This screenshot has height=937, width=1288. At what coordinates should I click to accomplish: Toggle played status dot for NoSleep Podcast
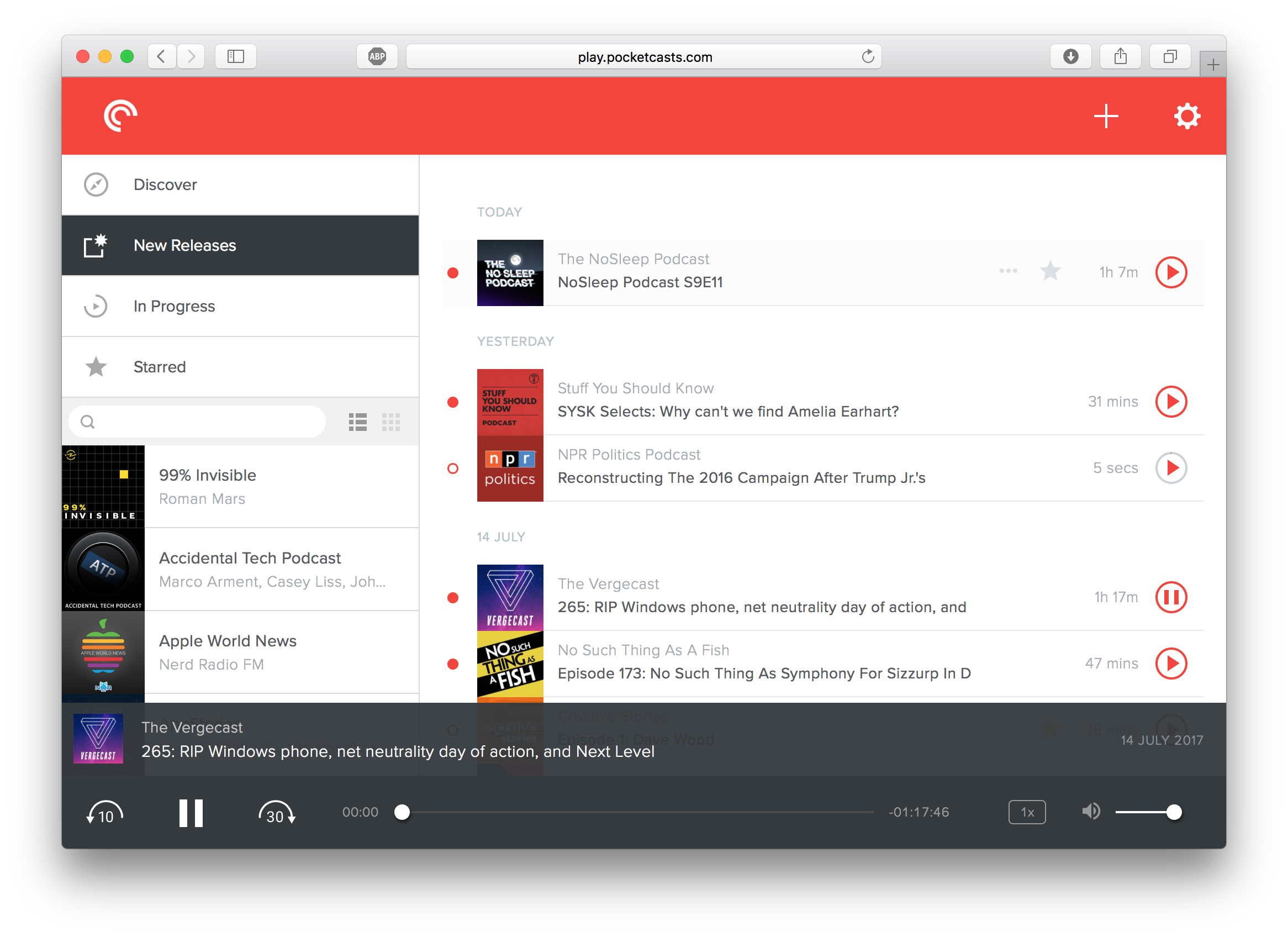coord(453,273)
